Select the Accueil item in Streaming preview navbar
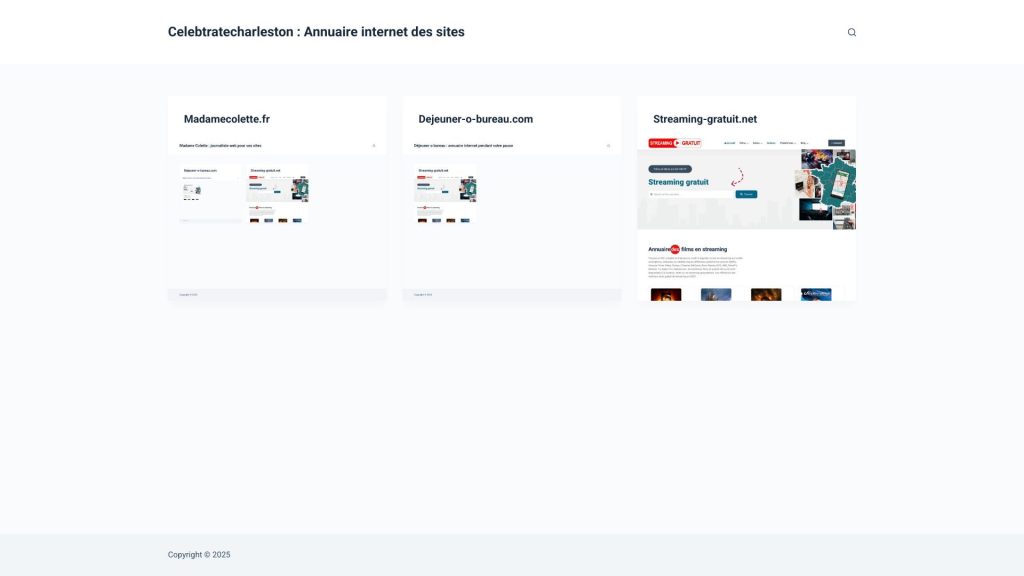 (x=729, y=143)
